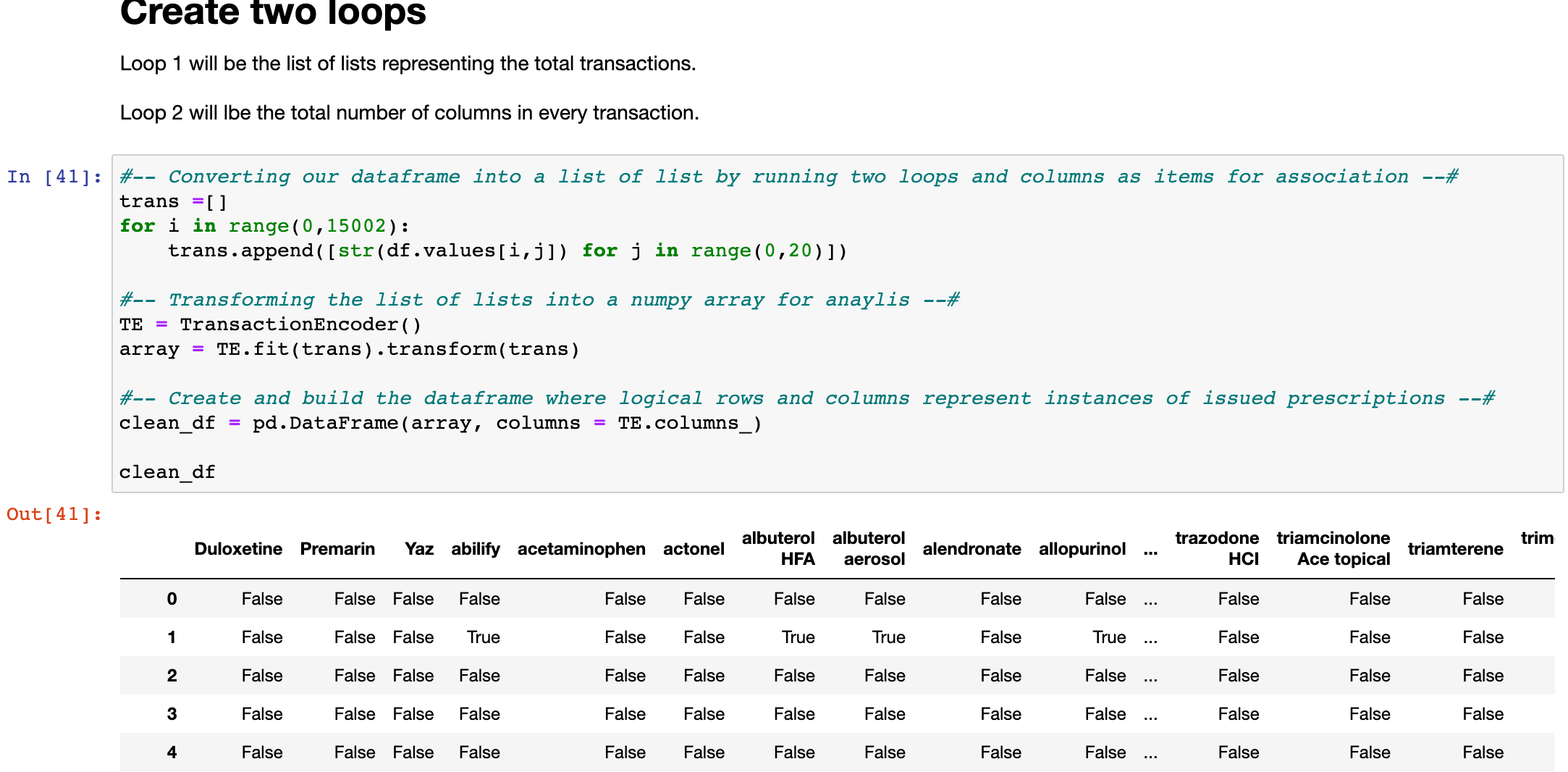
Task: Click the alendronate column header
Action: [971, 548]
